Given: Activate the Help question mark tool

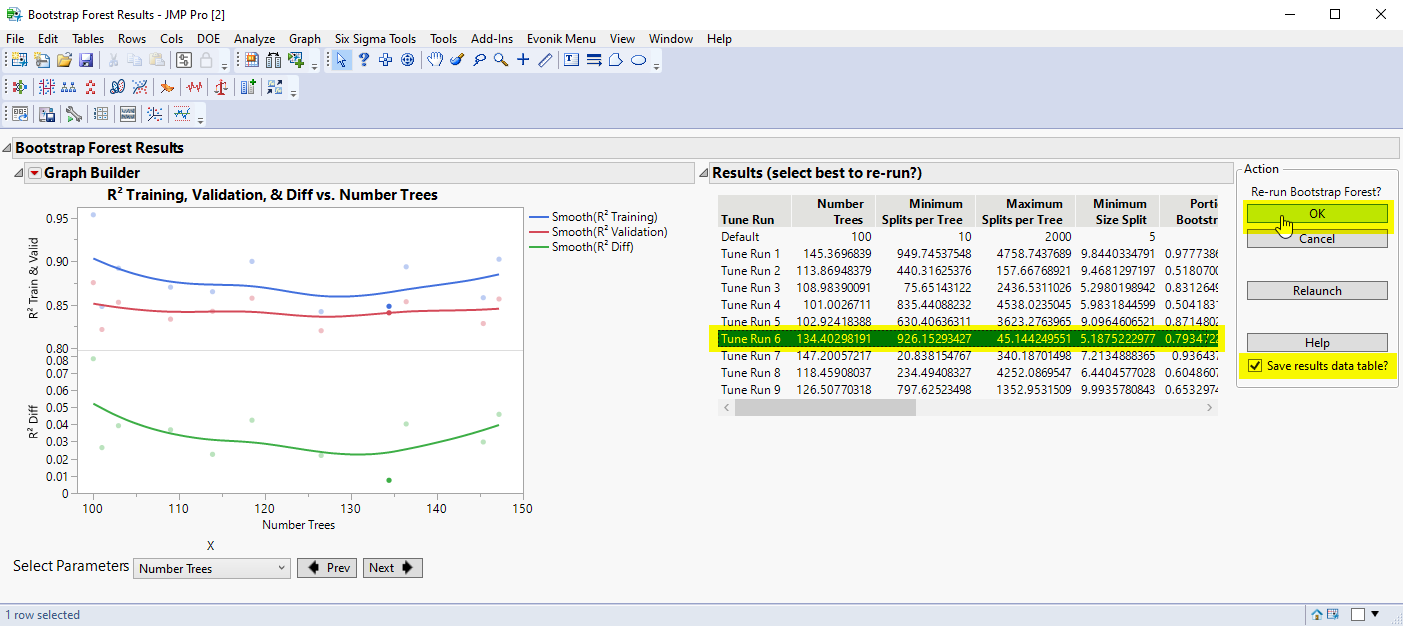Looking at the screenshot, I should [x=363, y=60].
